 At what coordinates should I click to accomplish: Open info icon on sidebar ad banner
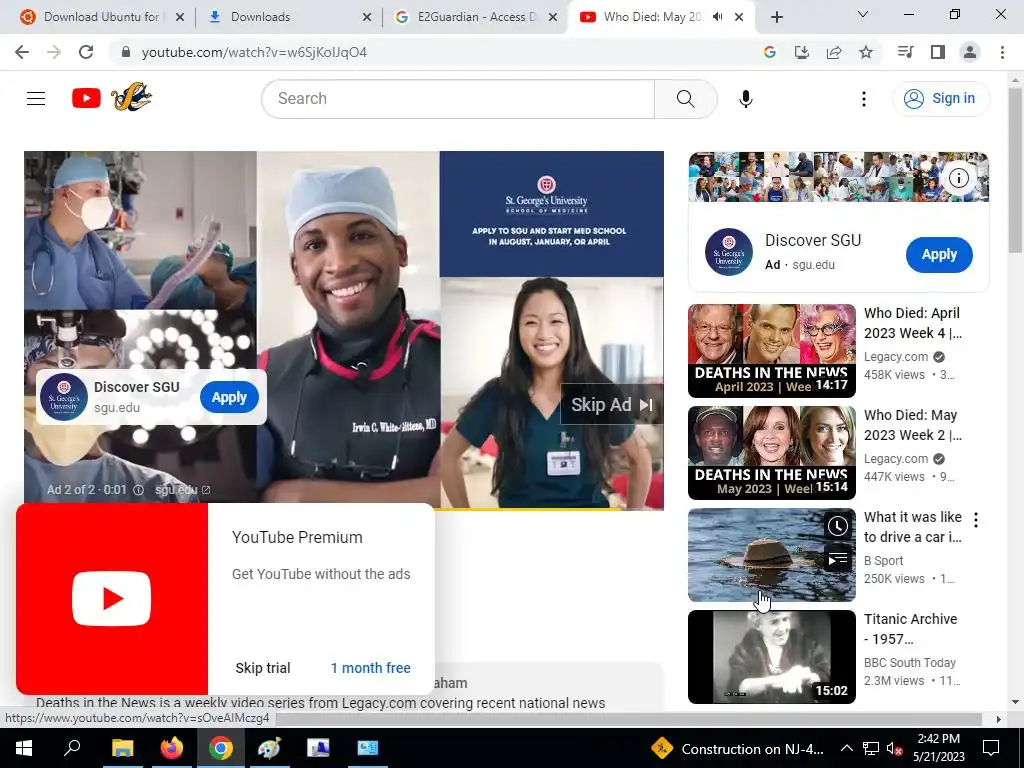click(x=958, y=178)
